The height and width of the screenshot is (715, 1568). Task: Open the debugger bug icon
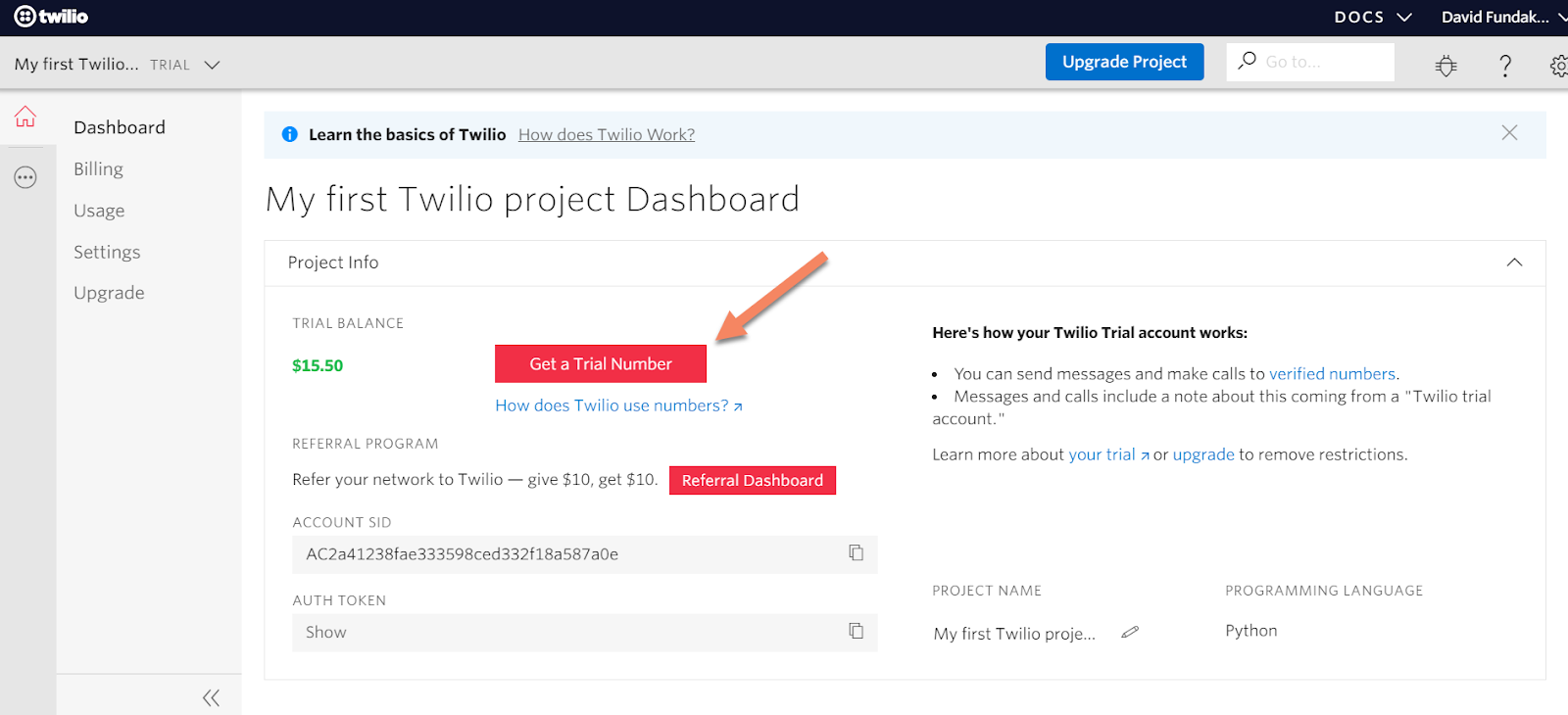click(1446, 66)
